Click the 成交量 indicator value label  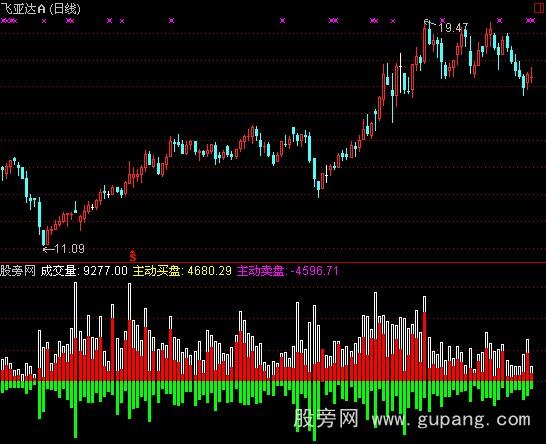pos(84,271)
